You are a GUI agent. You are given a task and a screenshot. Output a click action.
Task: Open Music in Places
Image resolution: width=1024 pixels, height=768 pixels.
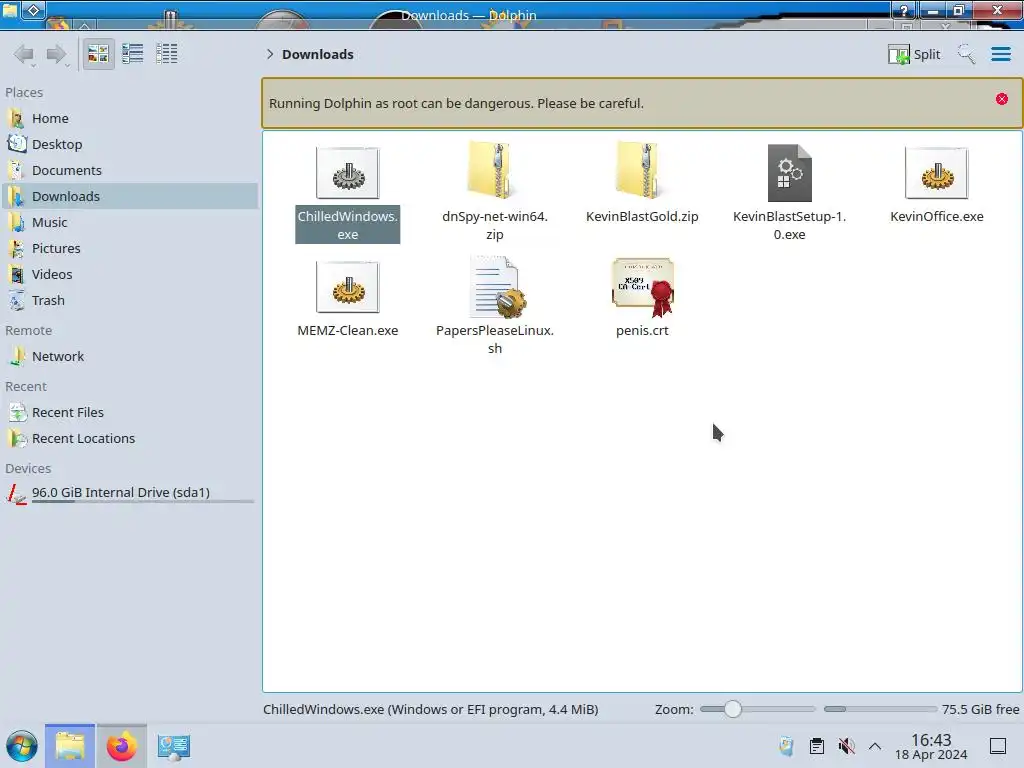(x=130, y=223)
